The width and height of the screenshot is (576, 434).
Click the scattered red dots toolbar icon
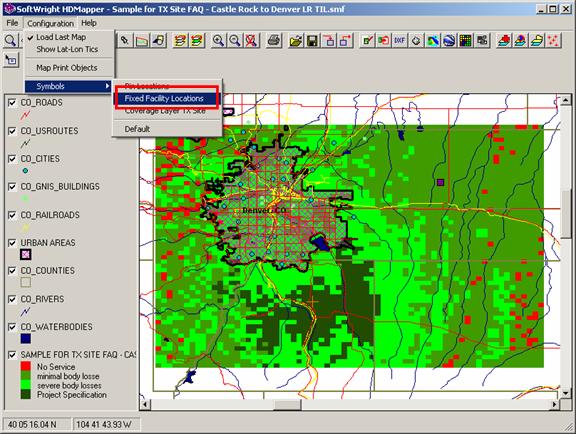click(554, 40)
